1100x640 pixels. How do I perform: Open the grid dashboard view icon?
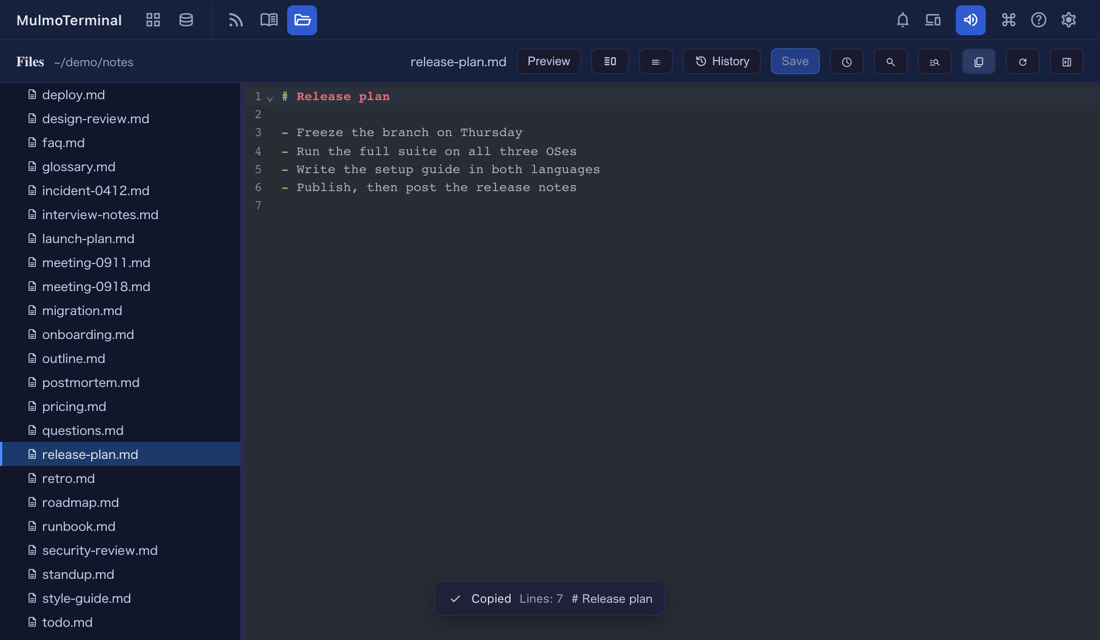[153, 20]
